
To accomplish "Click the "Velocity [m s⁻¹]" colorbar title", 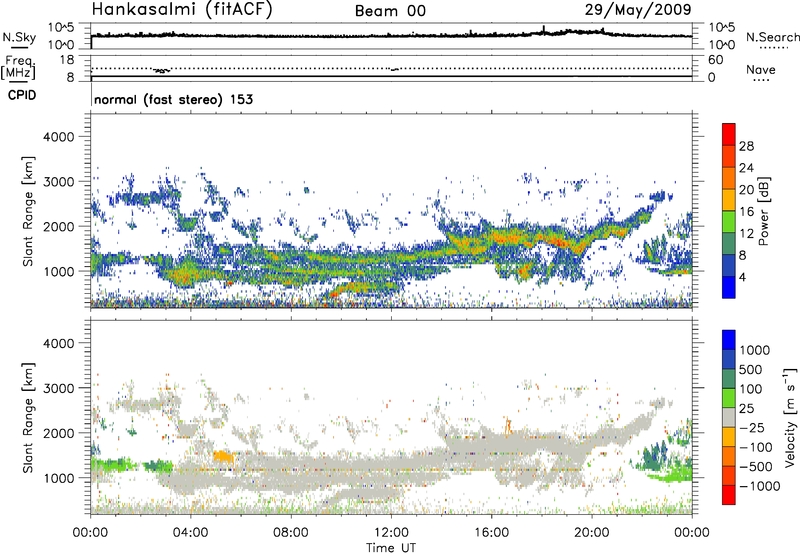I will click(790, 417).
